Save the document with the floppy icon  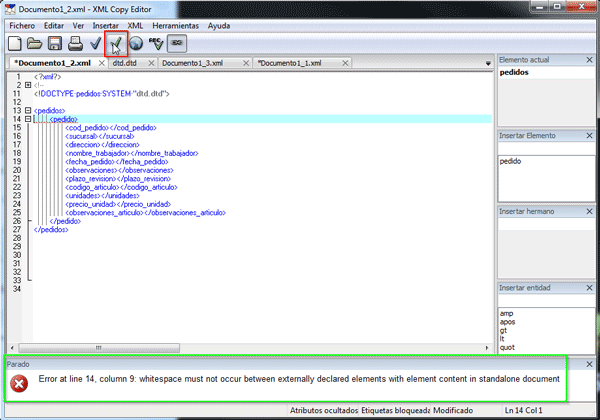55,43
